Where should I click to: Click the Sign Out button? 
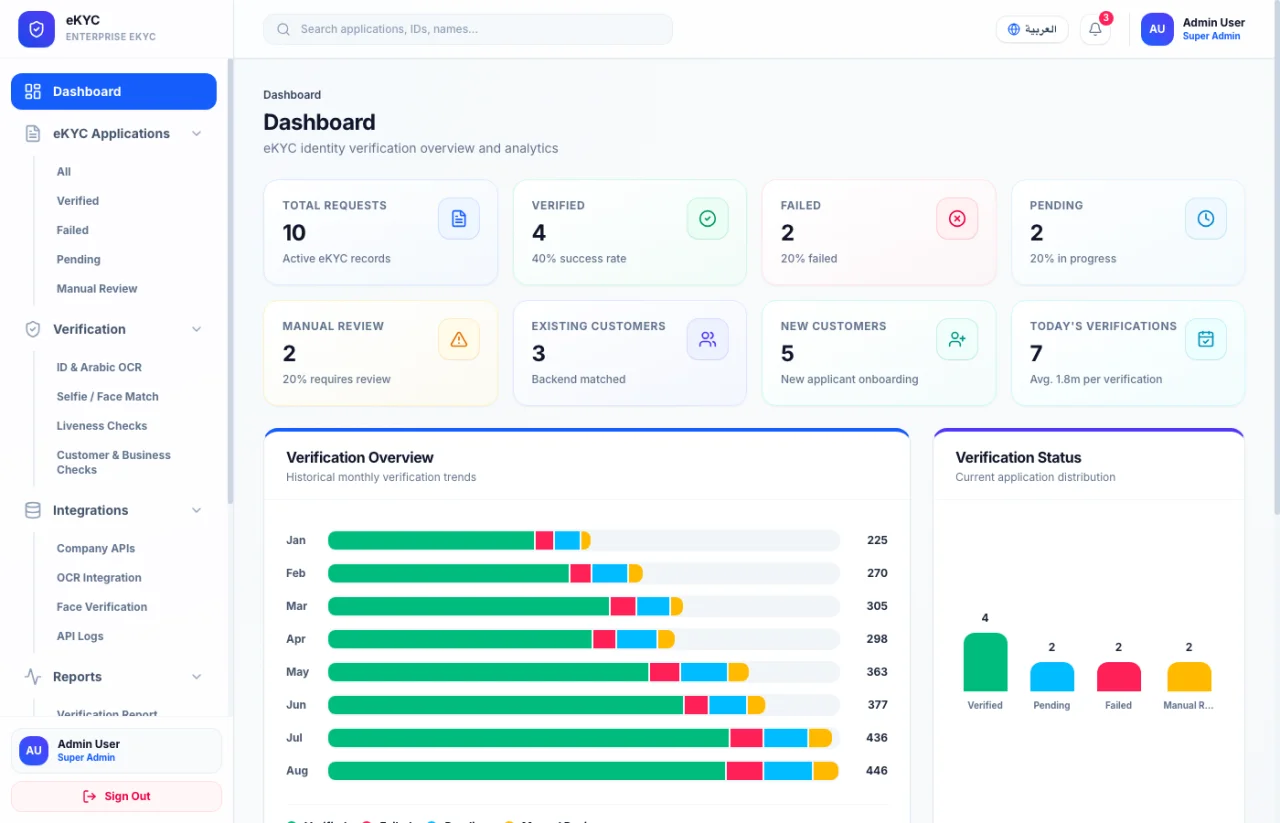116,796
